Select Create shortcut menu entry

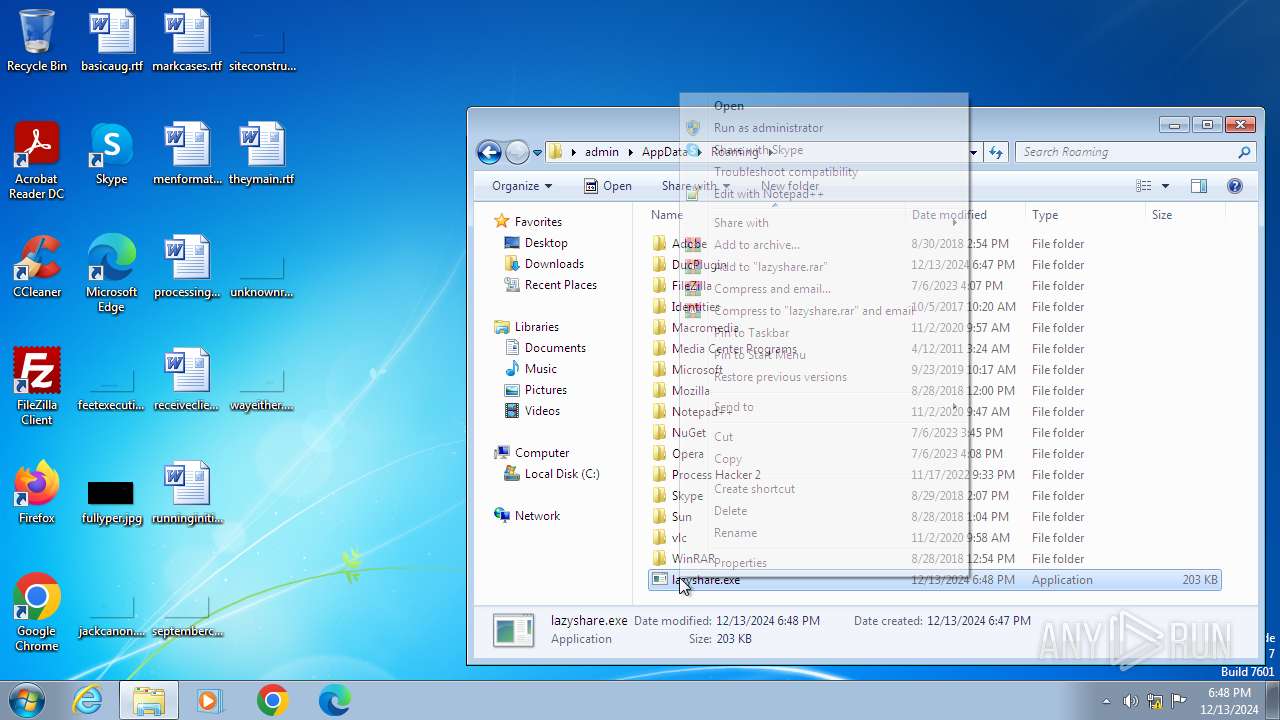825,489
